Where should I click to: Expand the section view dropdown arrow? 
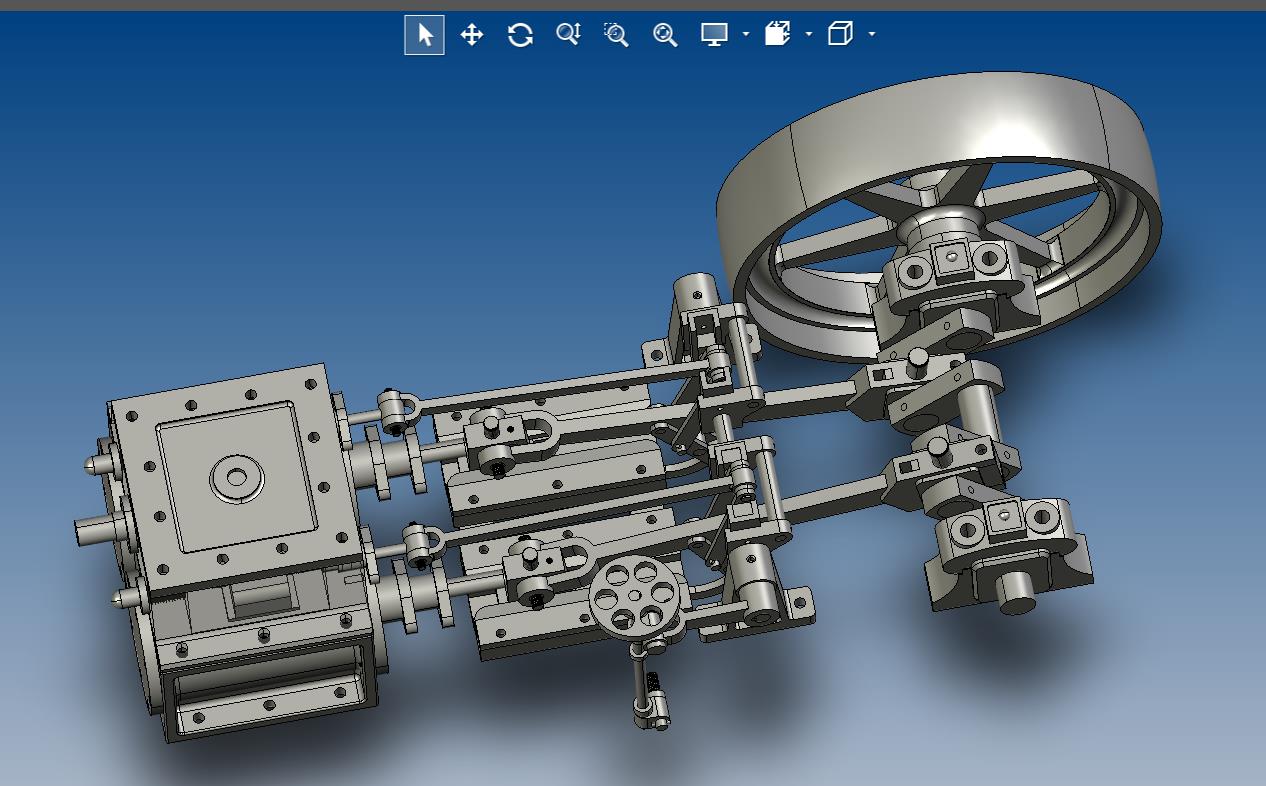click(809, 34)
